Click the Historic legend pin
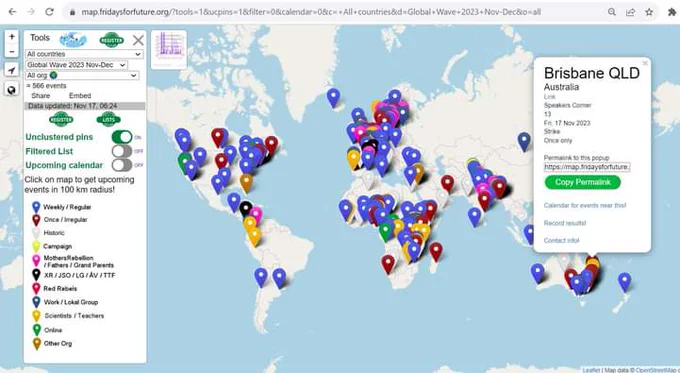The width and height of the screenshot is (680, 373). (x=36, y=233)
